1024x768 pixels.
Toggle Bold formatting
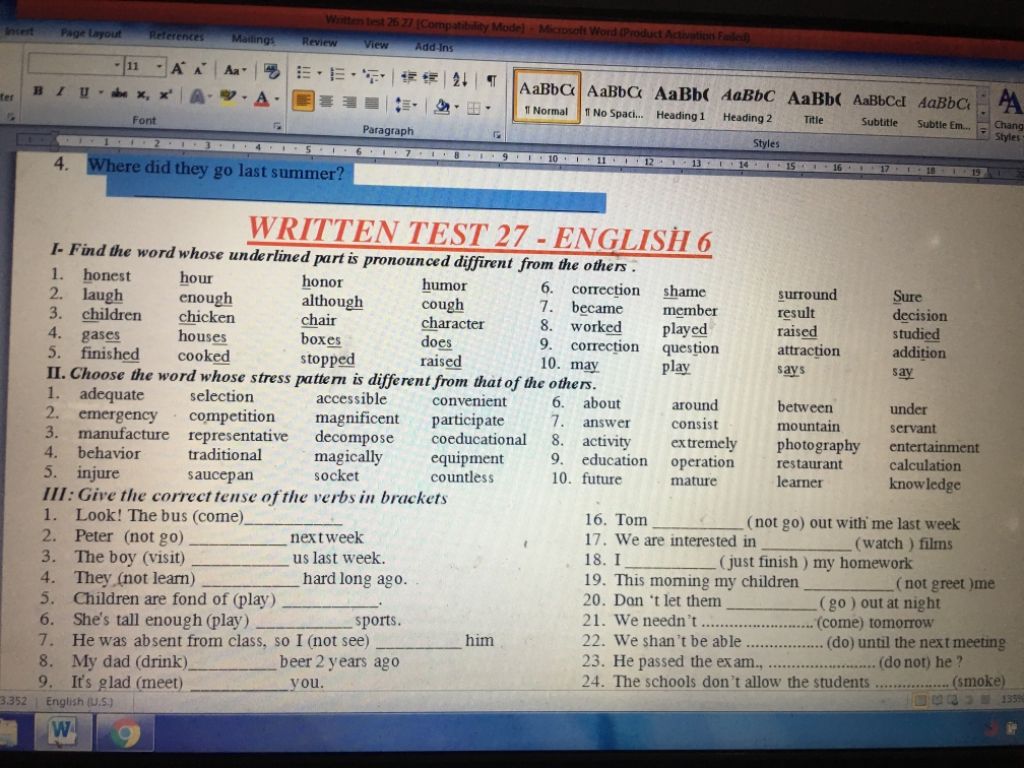tap(38, 91)
